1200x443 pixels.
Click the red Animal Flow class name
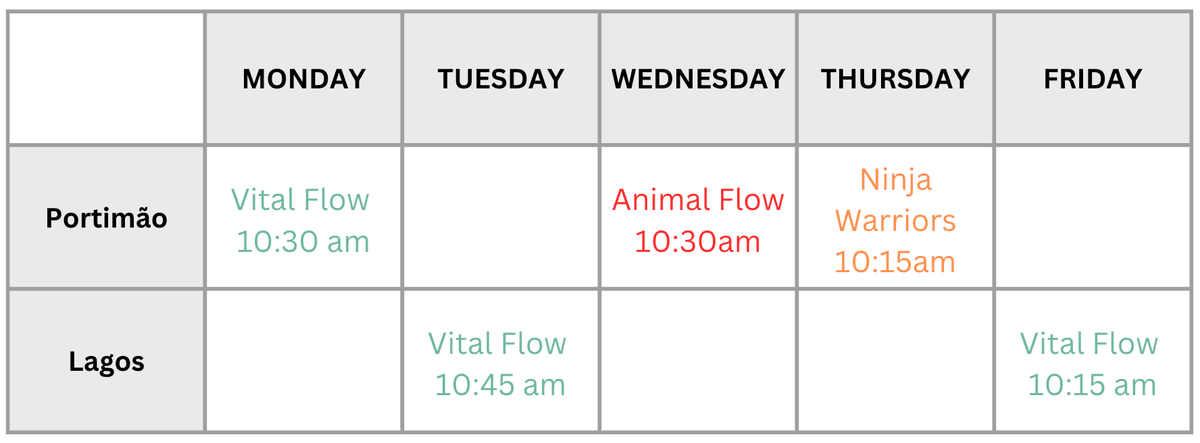tap(698, 200)
